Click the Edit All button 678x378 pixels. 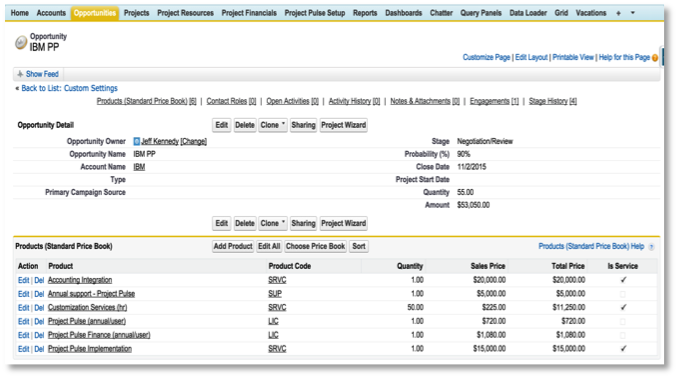point(269,247)
